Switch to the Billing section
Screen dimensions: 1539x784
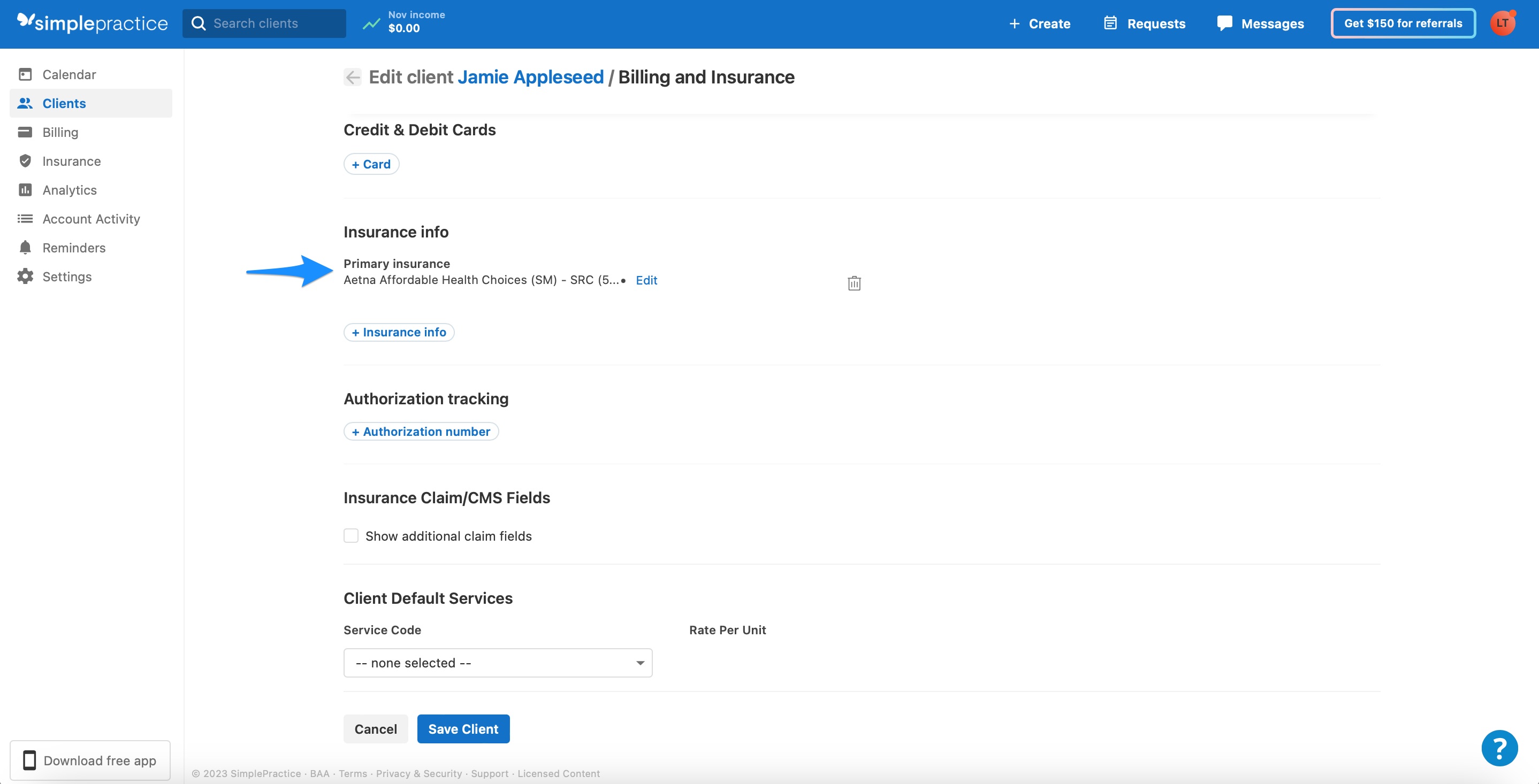click(60, 132)
